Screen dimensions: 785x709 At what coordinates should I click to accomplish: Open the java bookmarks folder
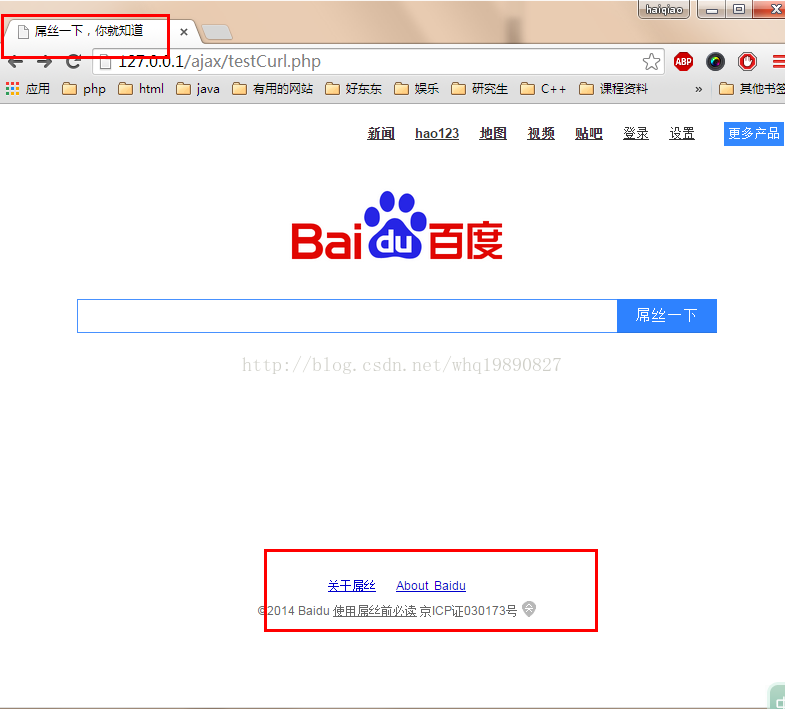tap(198, 89)
